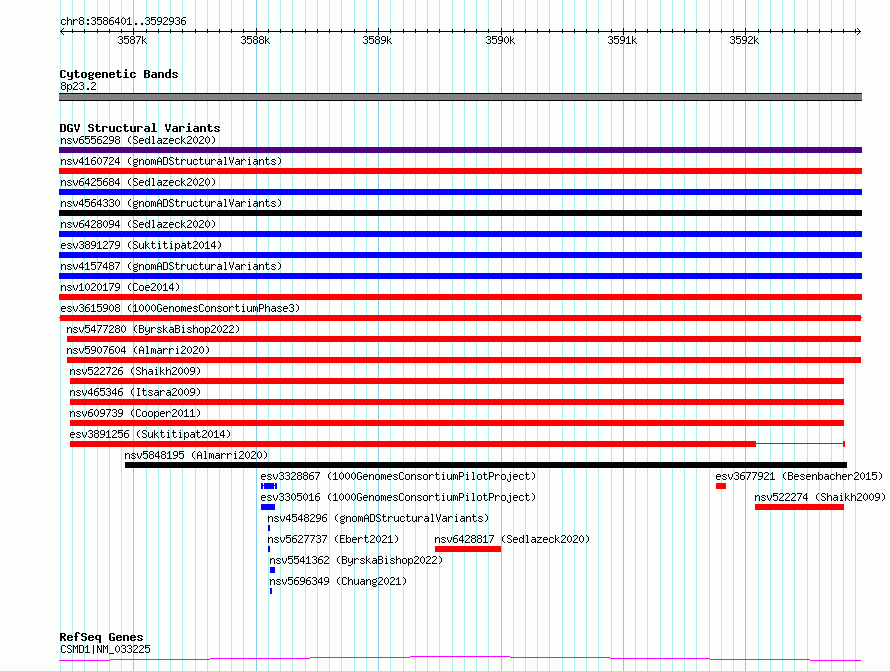
Task: Click the nsv6425684 (Sedlazeck2020) label
Action: click(x=138, y=182)
